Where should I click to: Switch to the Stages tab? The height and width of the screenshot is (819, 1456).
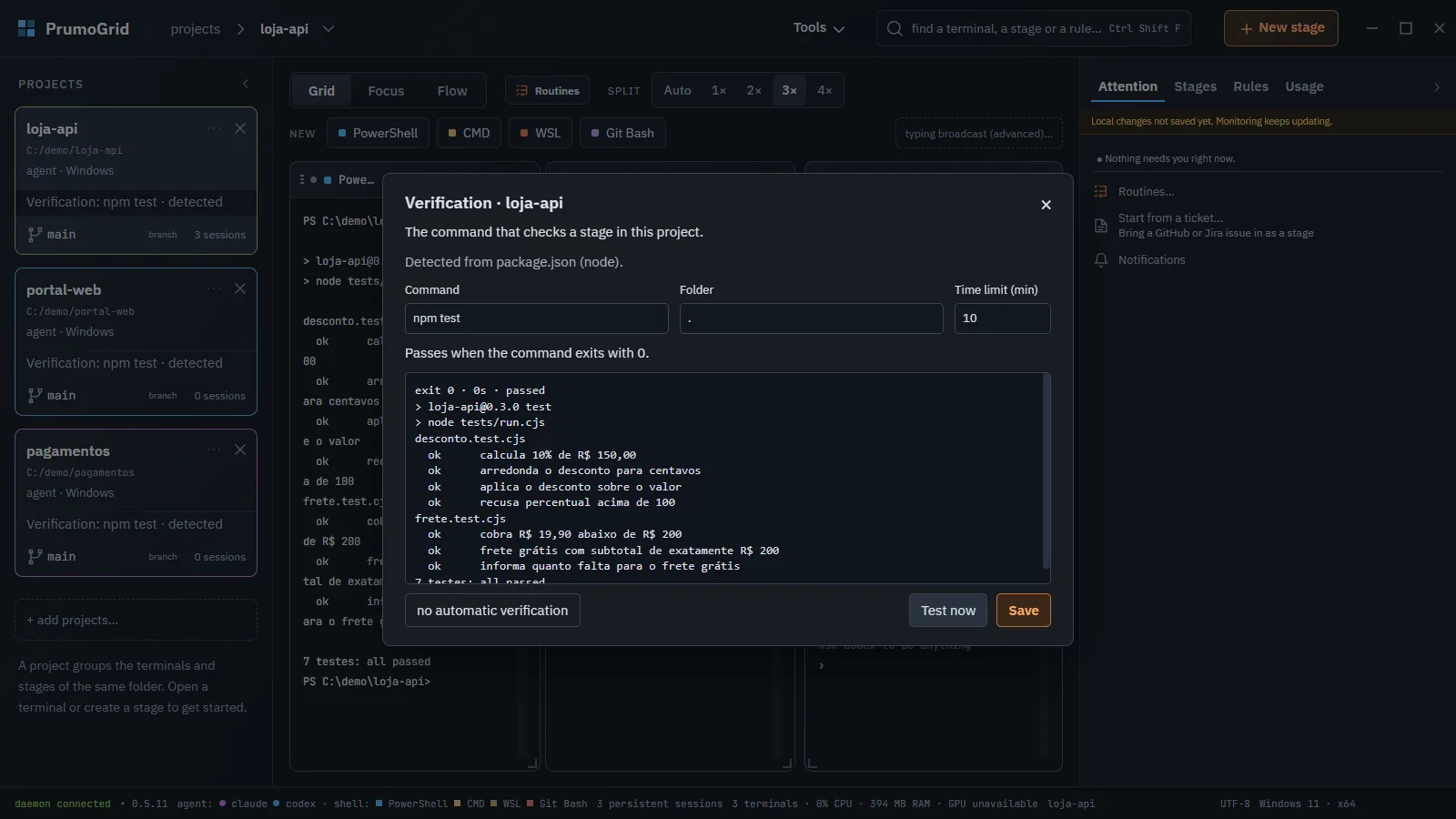click(1195, 86)
